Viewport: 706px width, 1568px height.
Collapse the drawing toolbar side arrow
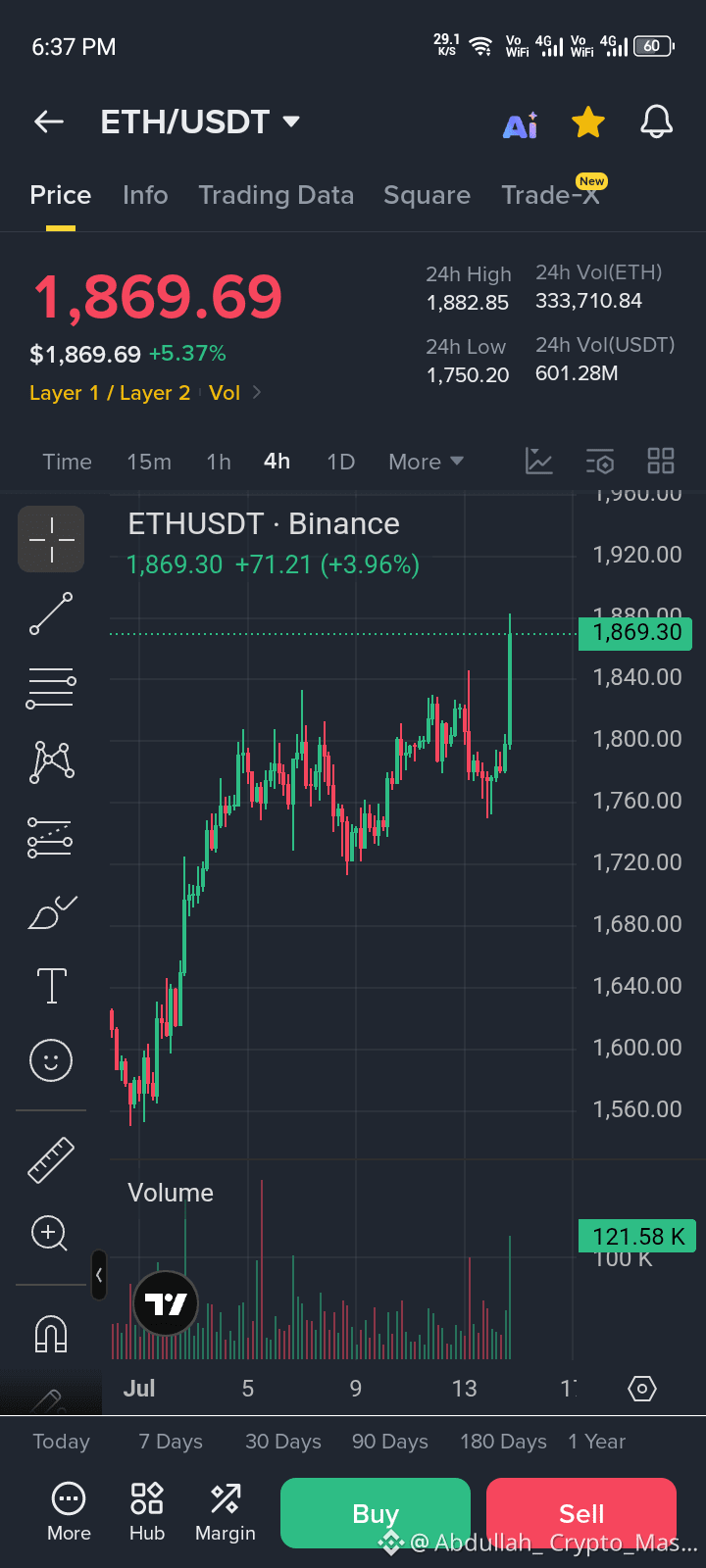[99, 1275]
